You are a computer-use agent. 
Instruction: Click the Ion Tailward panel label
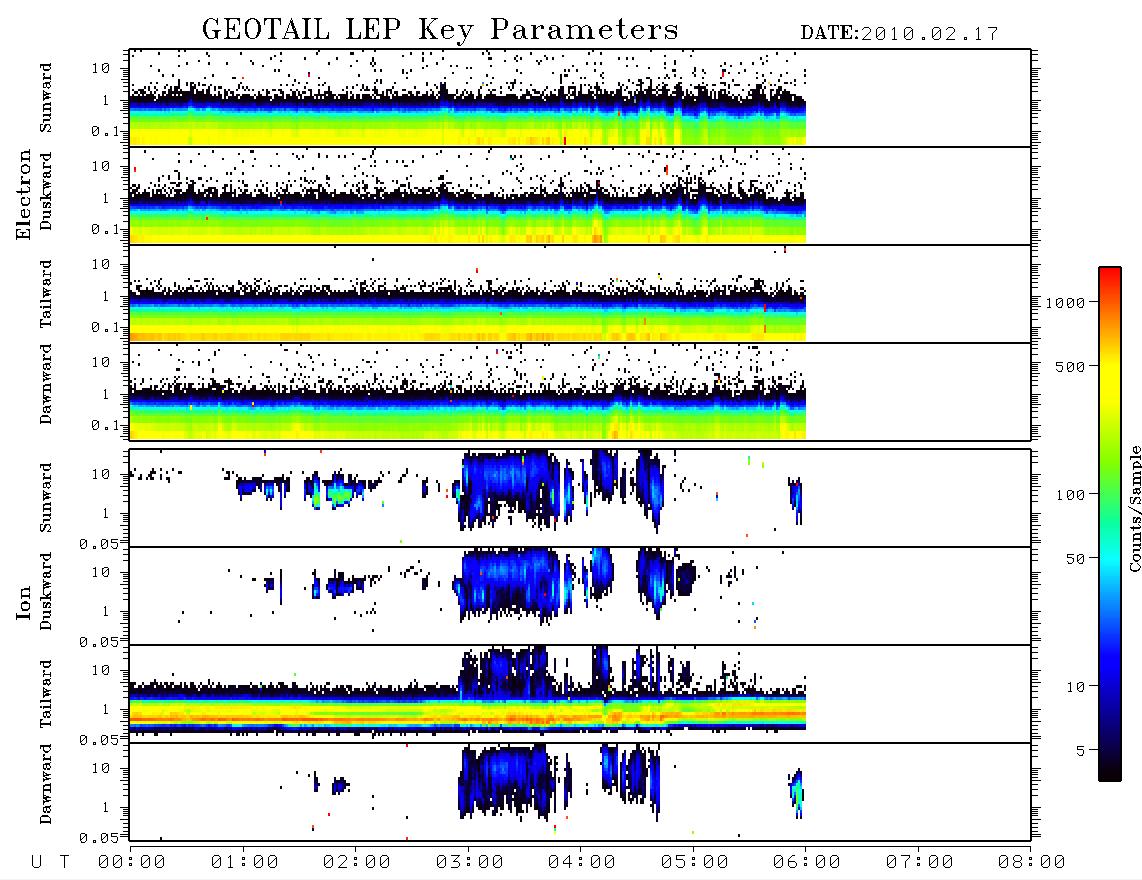46,694
